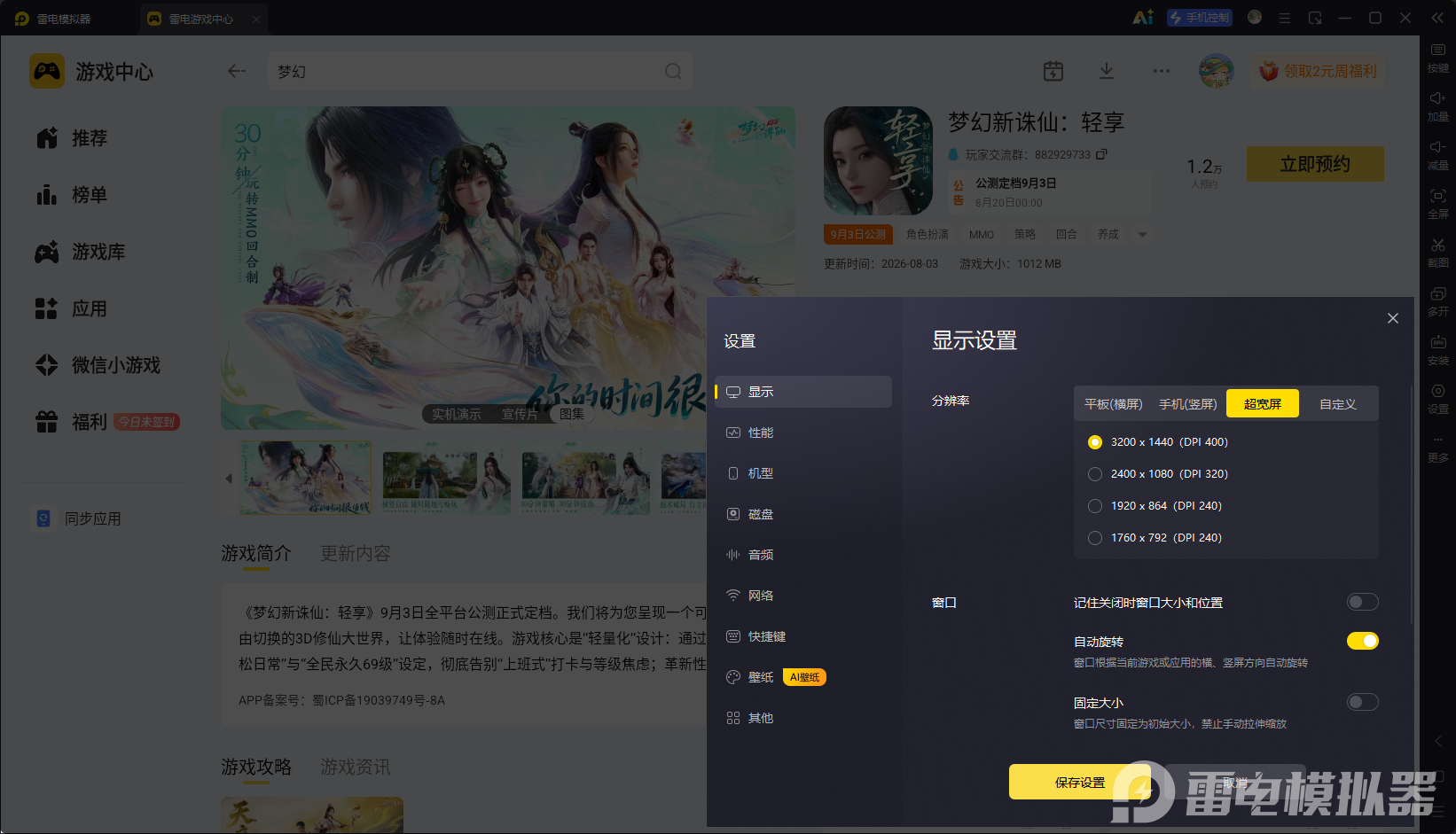The image size is (1456, 834).
Task: Open the first game screenshot thumbnail
Action: pyautogui.click(x=307, y=479)
